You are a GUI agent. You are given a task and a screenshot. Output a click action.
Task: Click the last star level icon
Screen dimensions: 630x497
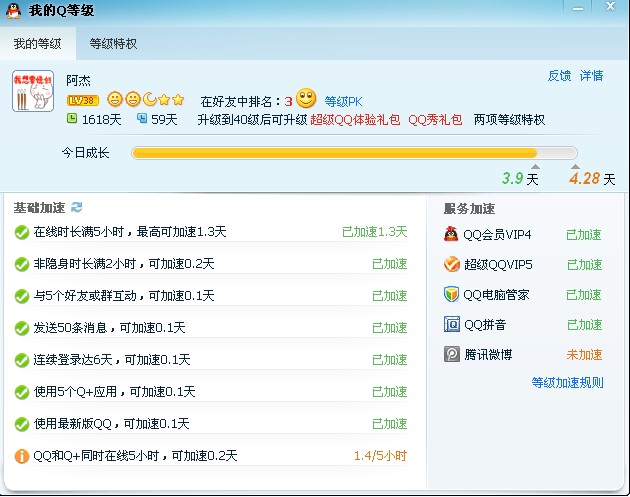pyautogui.click(x=178, y=99)
